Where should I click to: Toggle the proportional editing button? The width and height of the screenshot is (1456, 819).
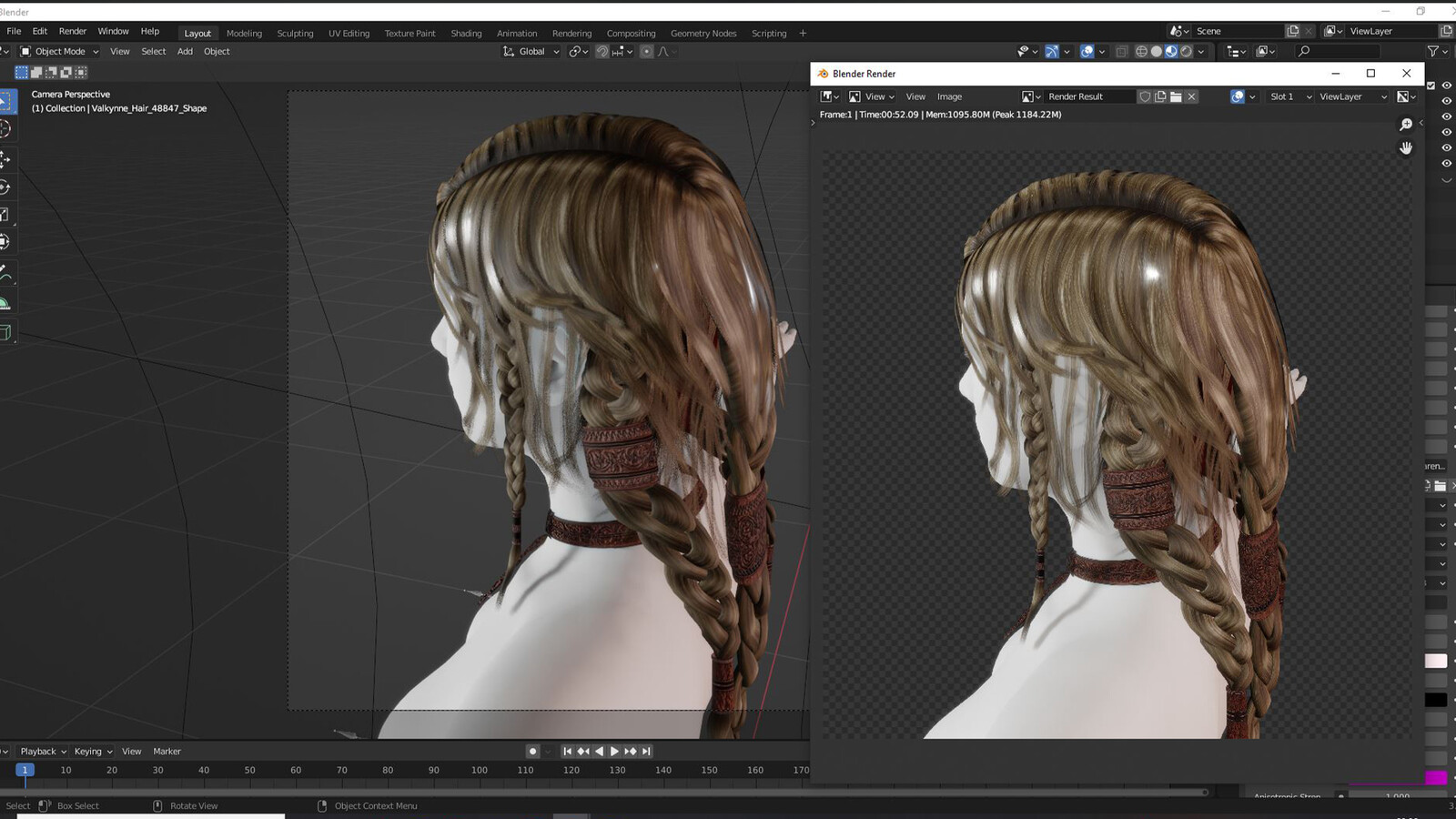click(x=646, y=52)
